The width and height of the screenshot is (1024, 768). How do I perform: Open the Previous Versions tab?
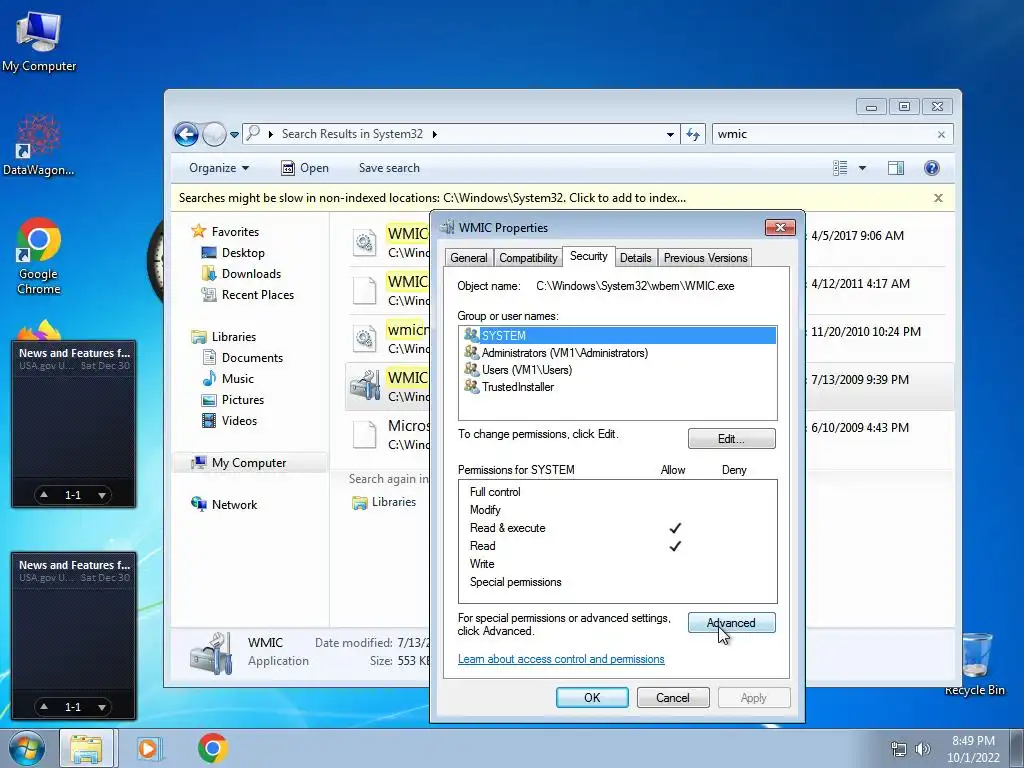pos(705,258)
